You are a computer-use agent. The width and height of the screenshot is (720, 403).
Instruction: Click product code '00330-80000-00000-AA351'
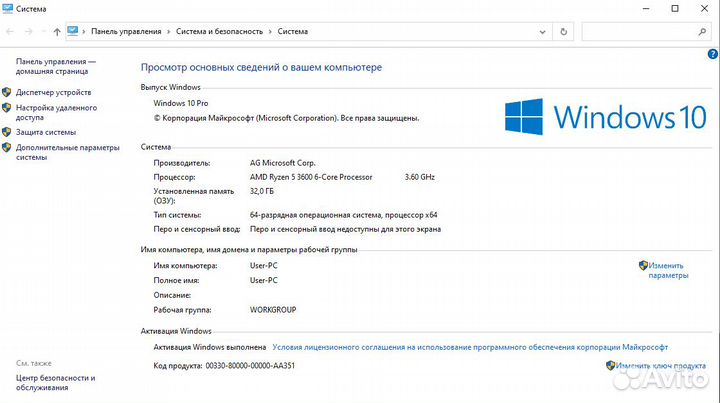(250, 366)
